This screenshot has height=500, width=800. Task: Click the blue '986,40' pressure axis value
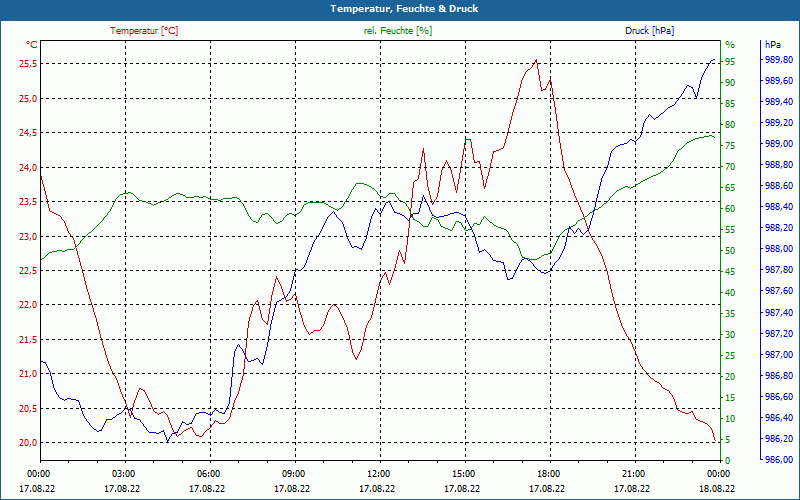pos(779,417)
